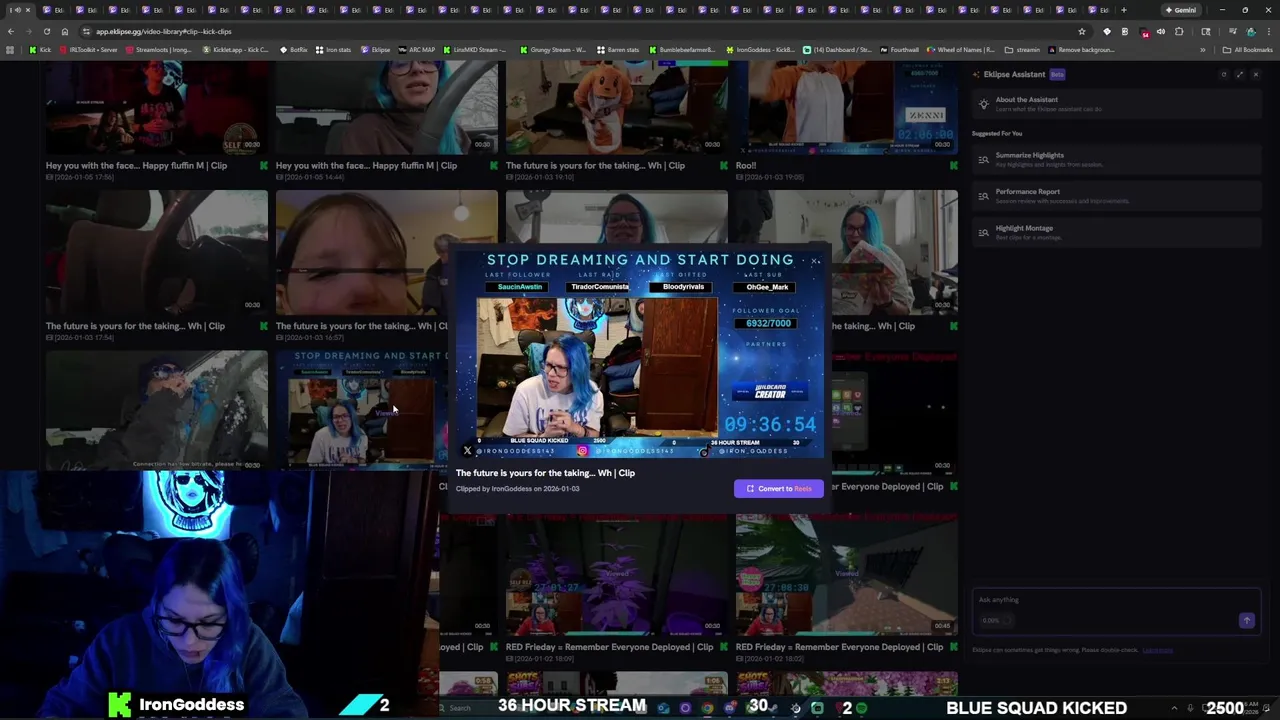This screenshot has width=1280, height=720.
Task: Click the Kick icon on the Roo!! clip
Action: click(953, 165)
